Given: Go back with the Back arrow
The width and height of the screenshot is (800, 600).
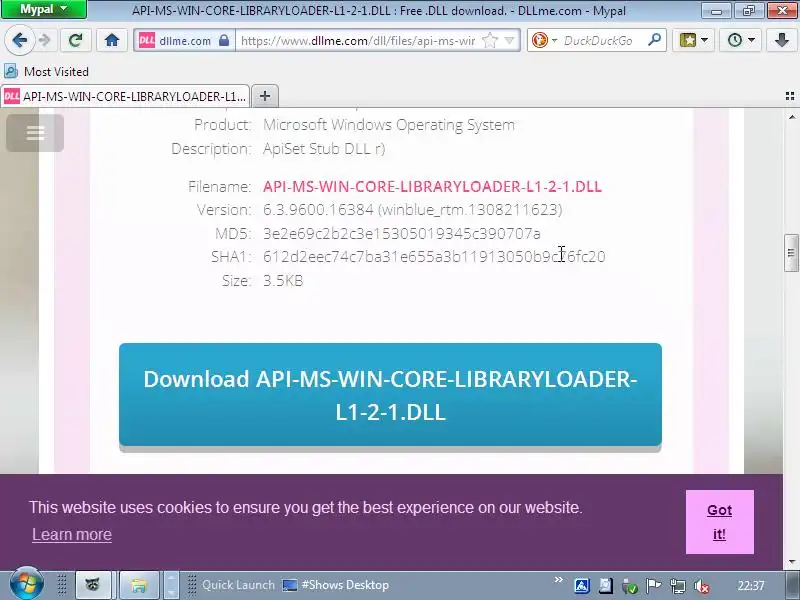Looking at the screenshot, I should [x=19, y=40].
